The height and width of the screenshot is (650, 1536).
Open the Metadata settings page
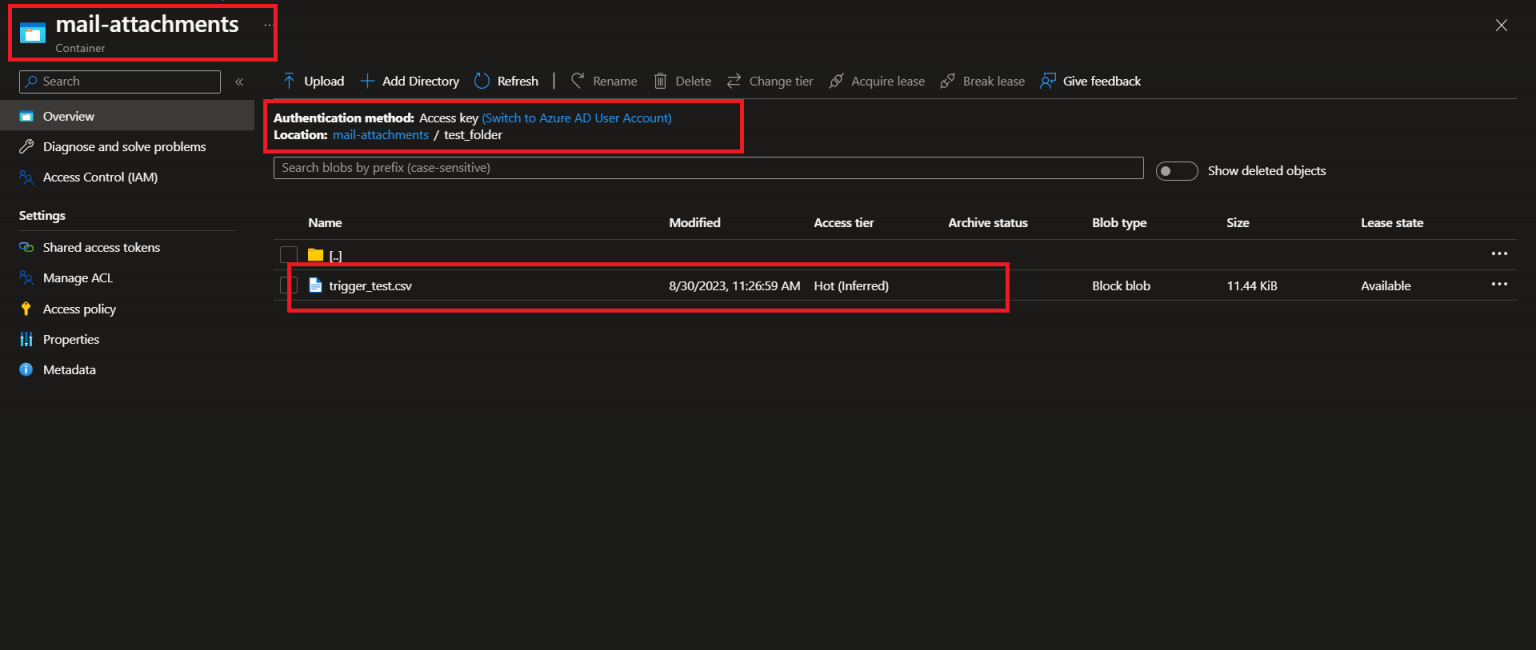tap(69, 370)
